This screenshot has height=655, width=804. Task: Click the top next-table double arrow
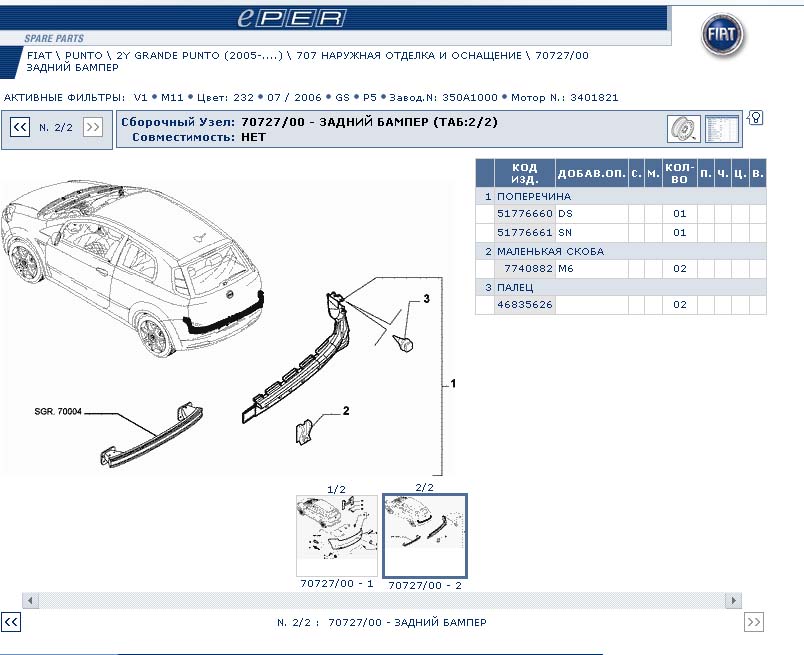[x=92, y=127]
